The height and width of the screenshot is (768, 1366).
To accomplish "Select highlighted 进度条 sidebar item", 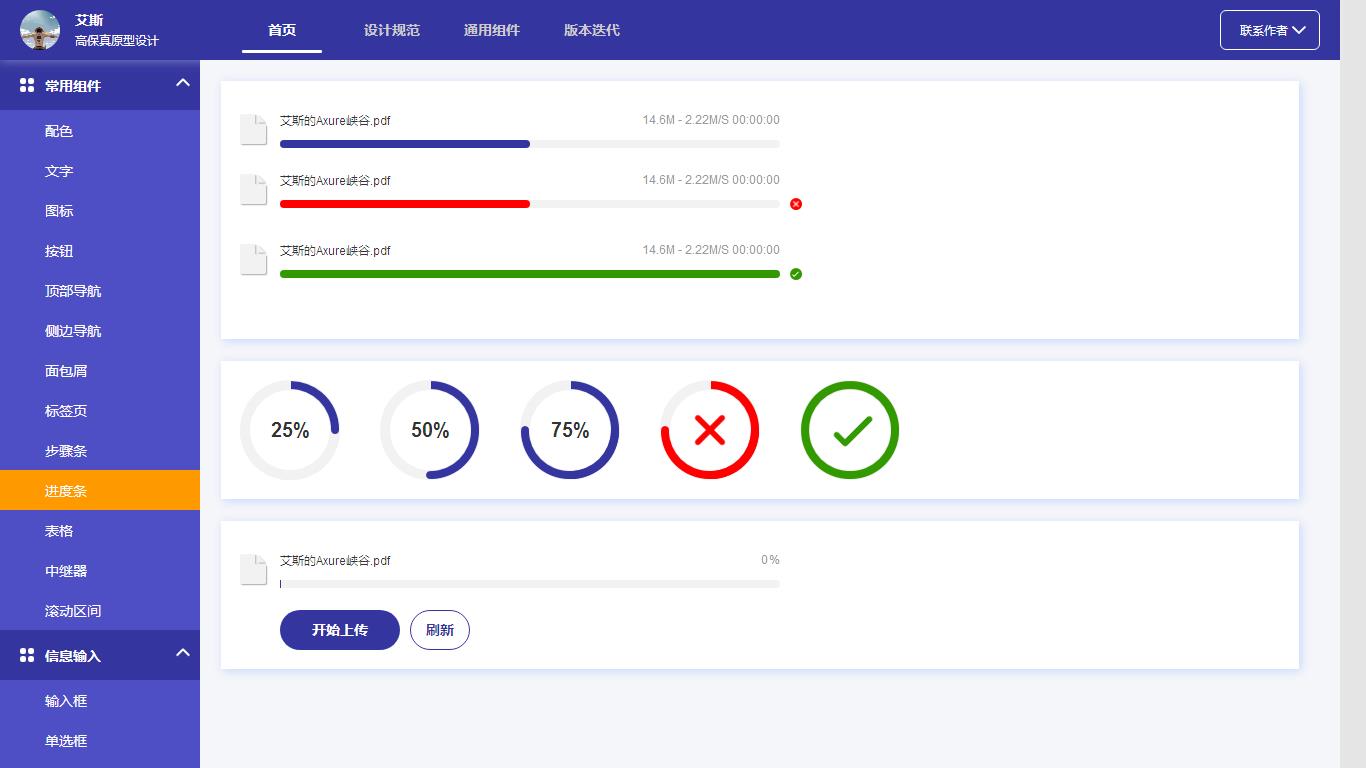I will (100, 490).
